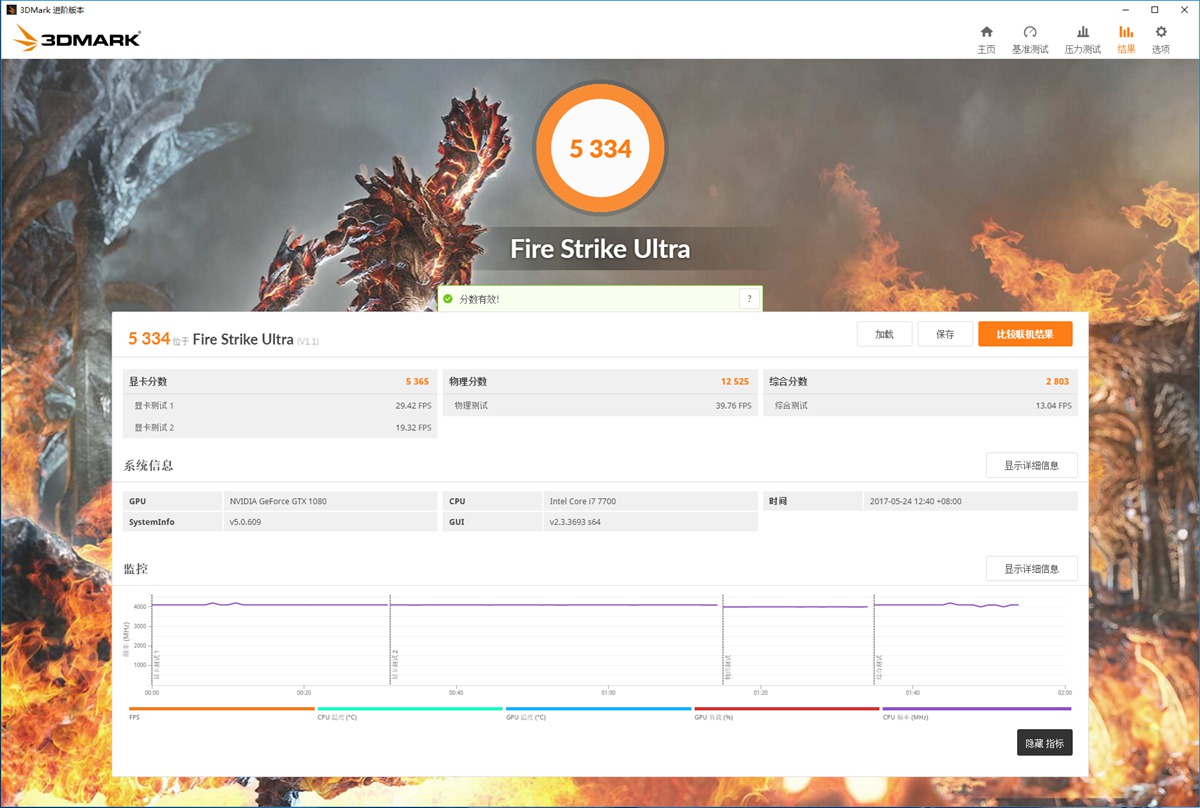The width and height of the screenshot is (1200, 808).
Task: Collapse indicators with 隐藏 指标 button
Action: [x=1044, y=743]
